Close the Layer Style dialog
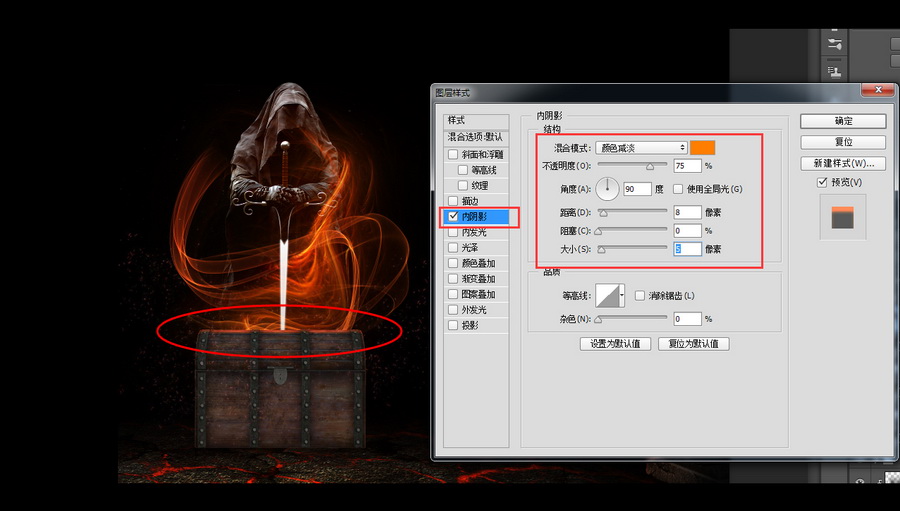 [881, 91]
